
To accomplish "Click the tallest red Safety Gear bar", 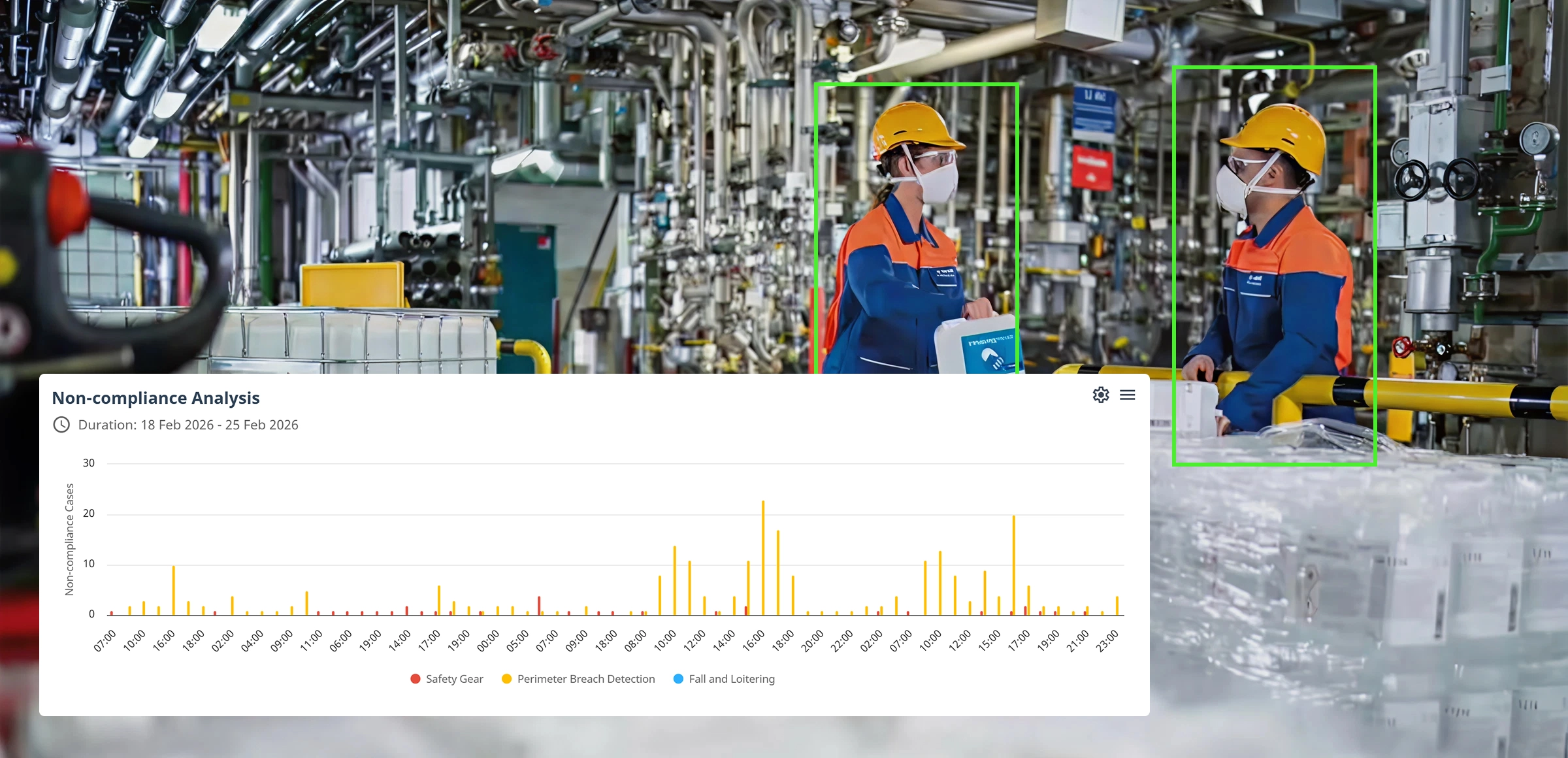I will click(x=539, y=605).
